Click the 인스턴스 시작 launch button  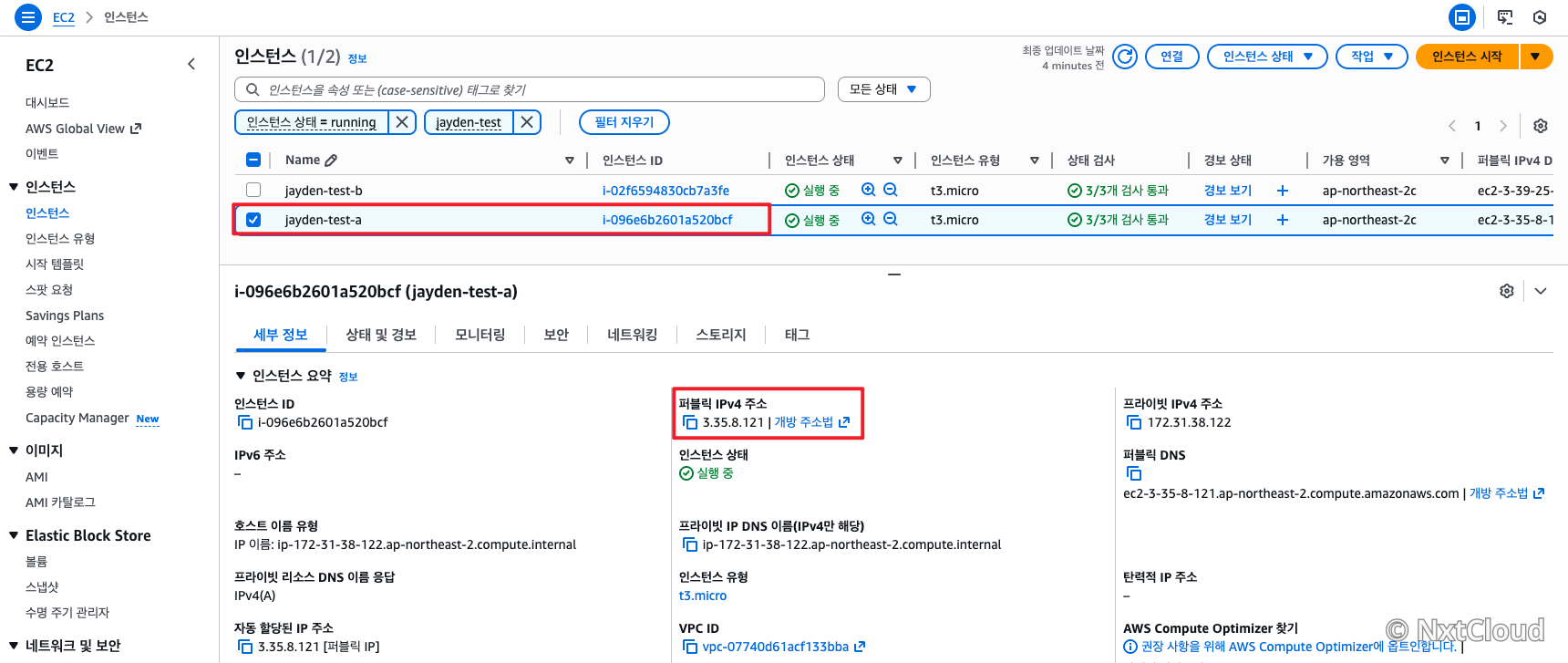1467,57
